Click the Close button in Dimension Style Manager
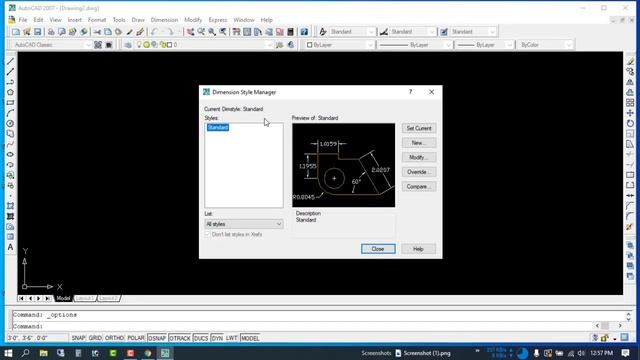Screen dimensions: 640x360 click(378, 249)
